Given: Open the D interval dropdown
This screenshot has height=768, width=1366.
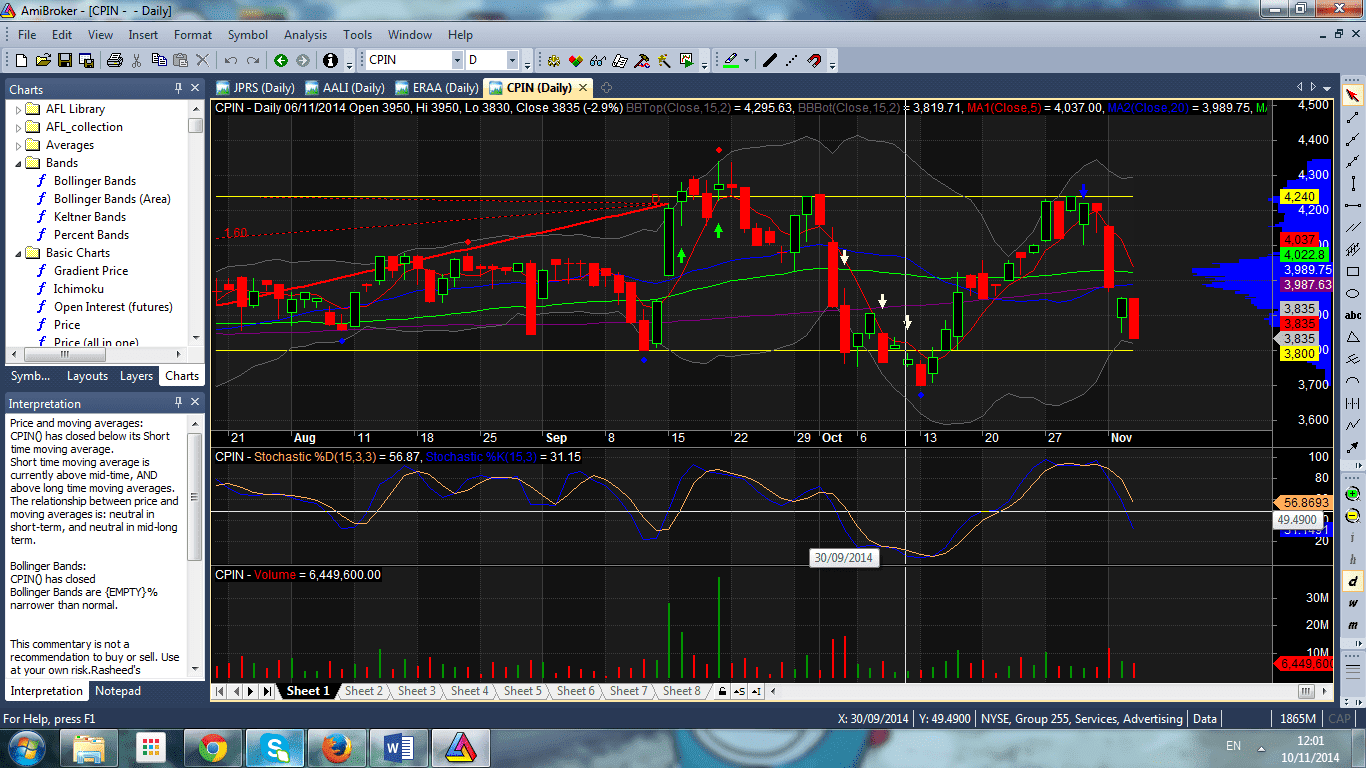Looking at the screenshot, I should tap(512, 60).
